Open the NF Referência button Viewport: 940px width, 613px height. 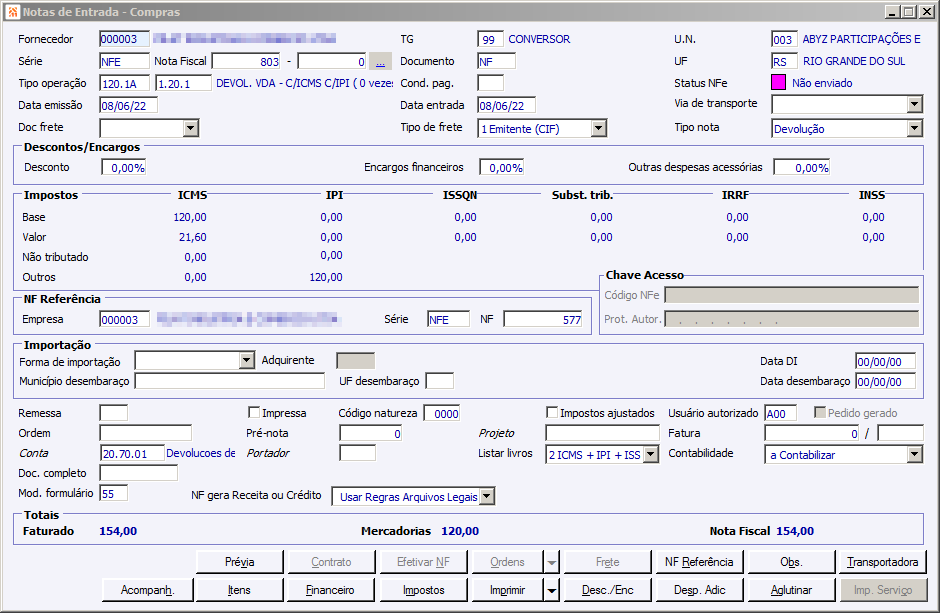pos(698,562)
